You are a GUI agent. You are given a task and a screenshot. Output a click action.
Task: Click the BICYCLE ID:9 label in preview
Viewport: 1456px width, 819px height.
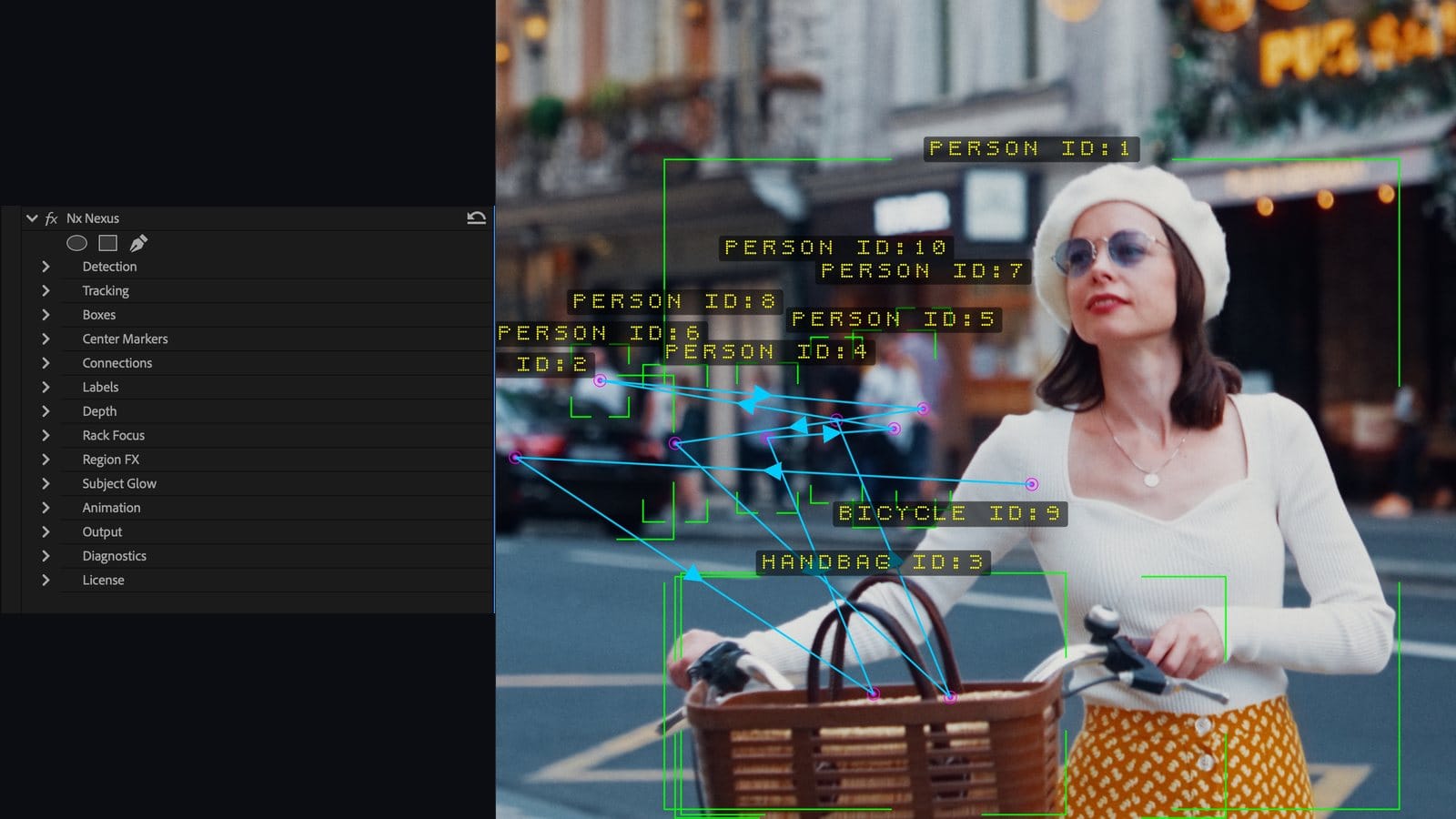[949, 513]
